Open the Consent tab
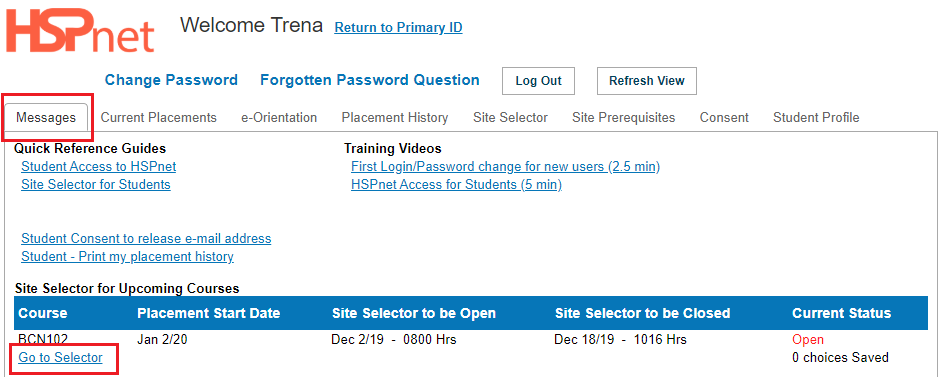Screen dimensions: 943x377 [724, 118]
